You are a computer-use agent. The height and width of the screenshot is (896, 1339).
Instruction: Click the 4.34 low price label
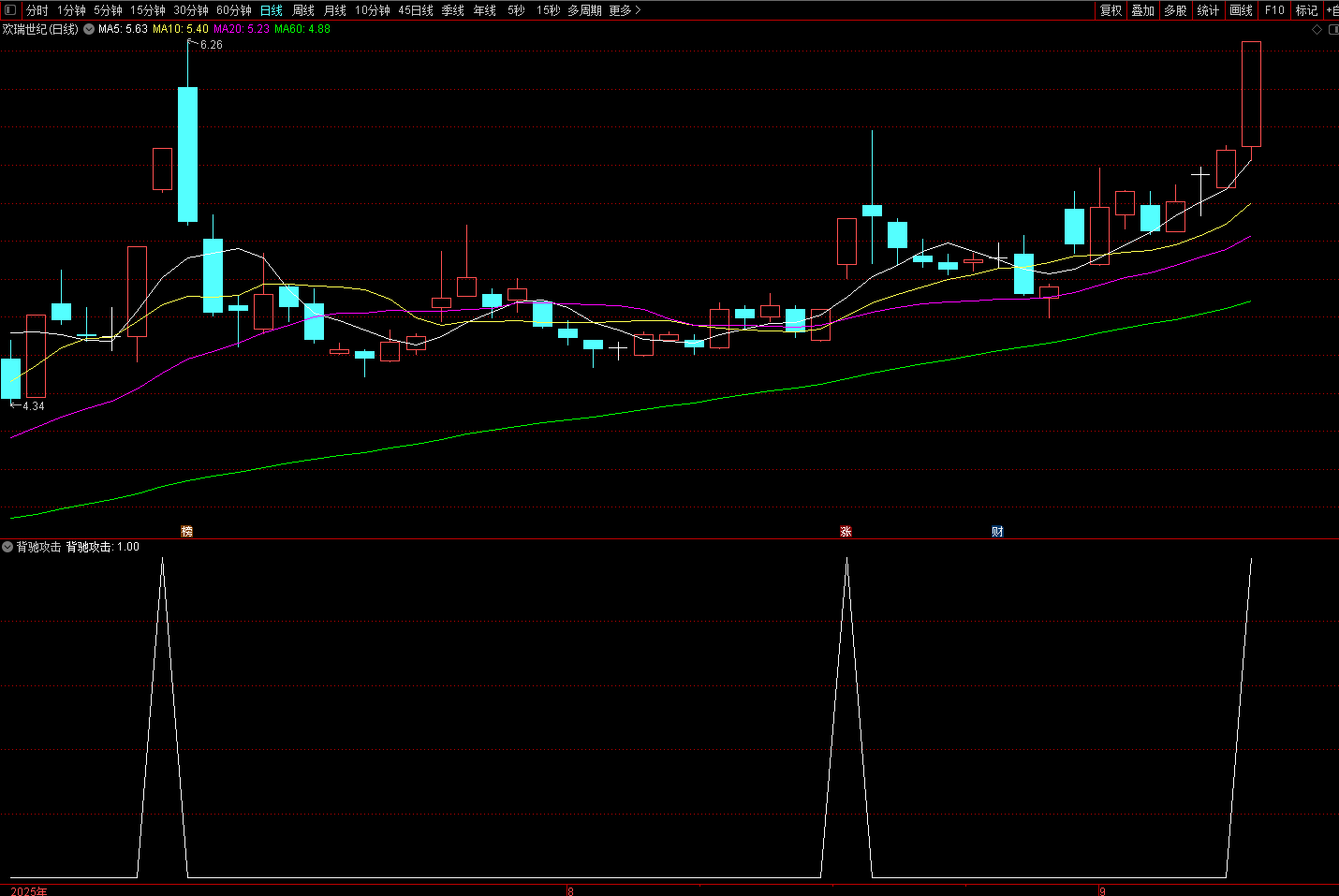tap(34, 406)
